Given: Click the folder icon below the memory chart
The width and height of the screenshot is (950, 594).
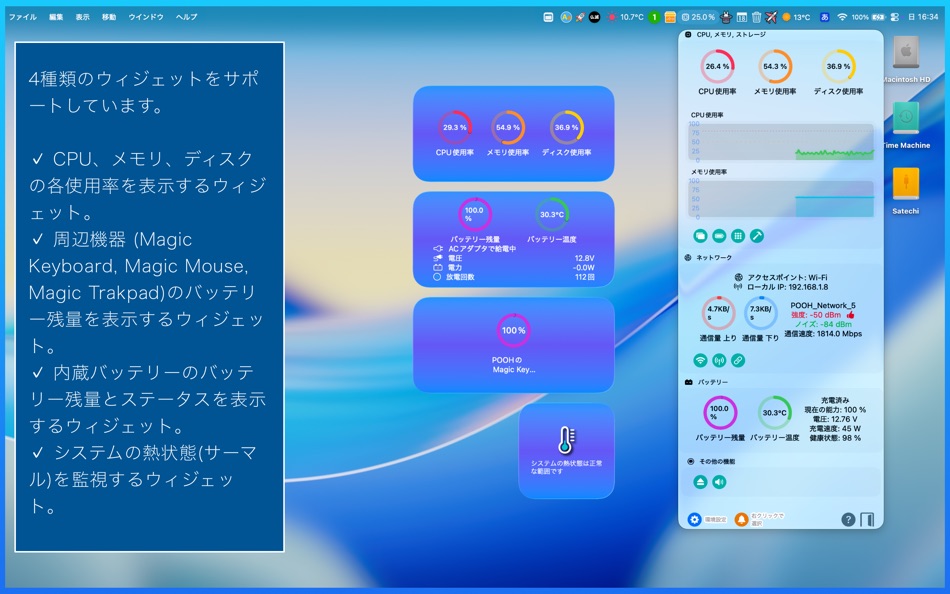Looking at the screenshot, I should click(x=700, y=235).
